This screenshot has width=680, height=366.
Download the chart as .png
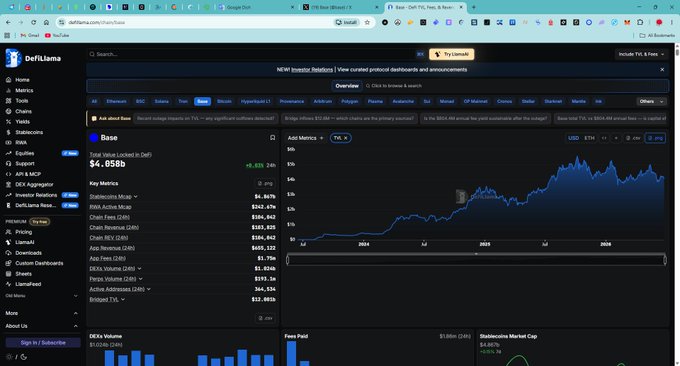coord(655,138)
